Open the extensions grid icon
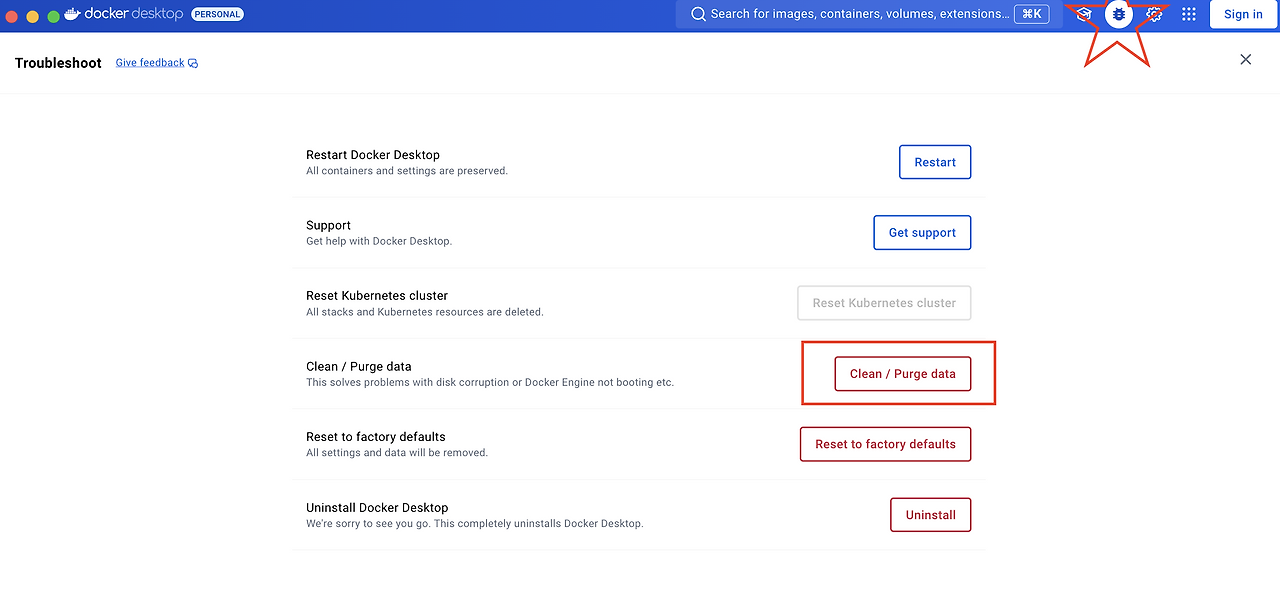The height and width of the screenshot is (589, 1280). click(1189, 14)
